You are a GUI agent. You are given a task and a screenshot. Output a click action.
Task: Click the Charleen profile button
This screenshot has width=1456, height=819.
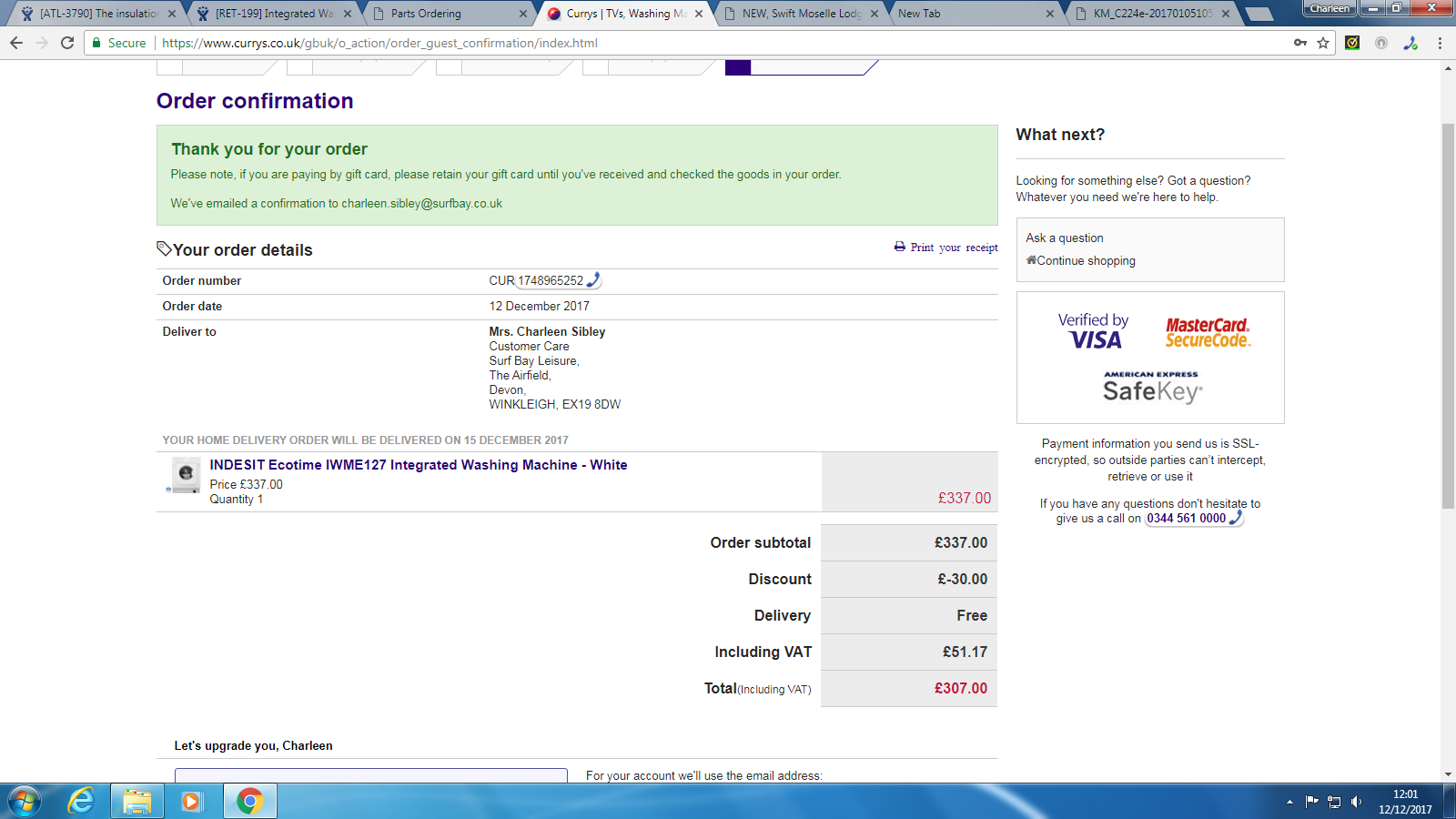tap(1330, 8)
